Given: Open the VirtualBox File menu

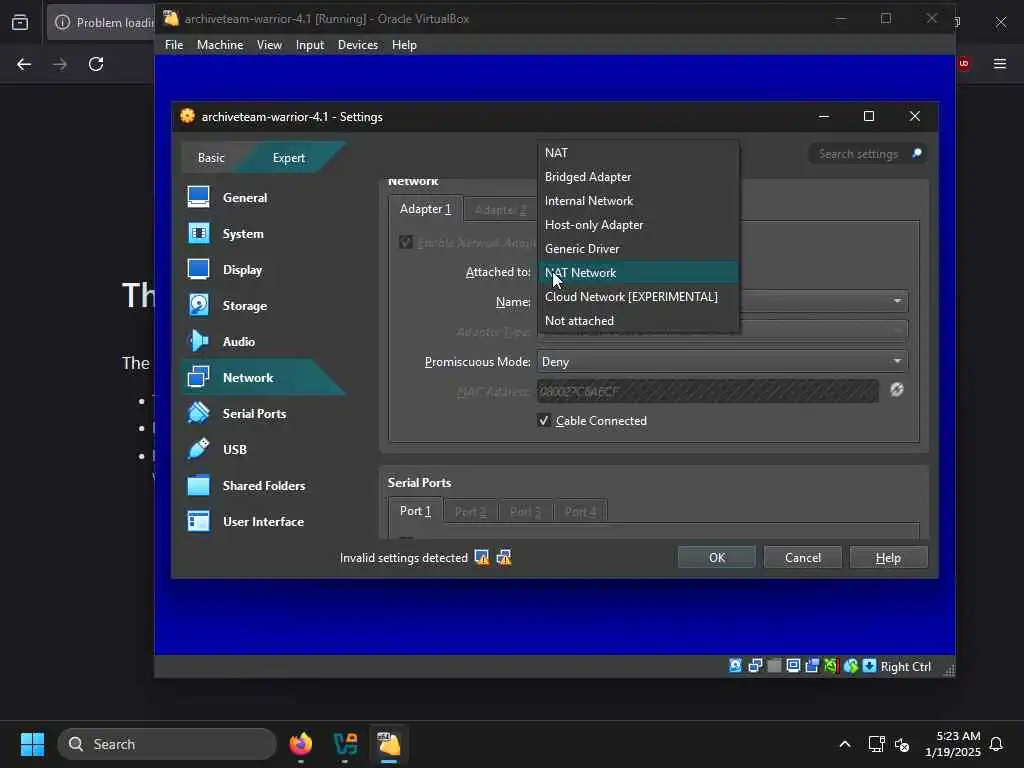Looking at the screenshot, I should pos(174,44).
